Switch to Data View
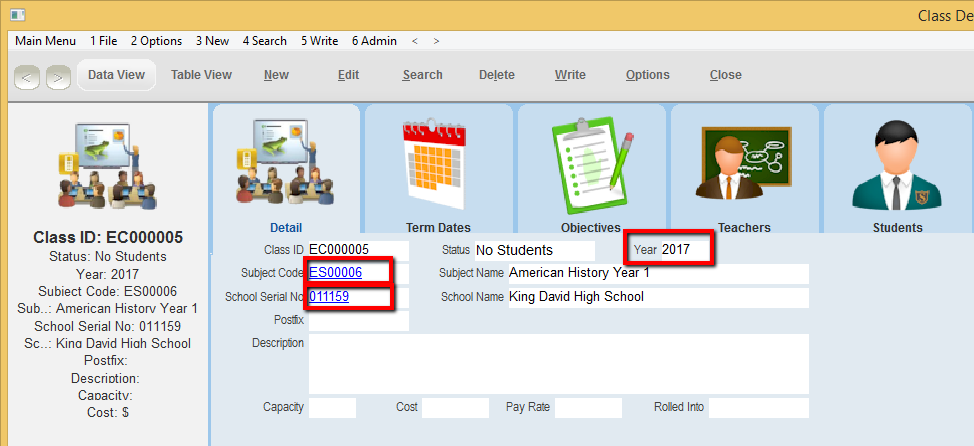 116,75
